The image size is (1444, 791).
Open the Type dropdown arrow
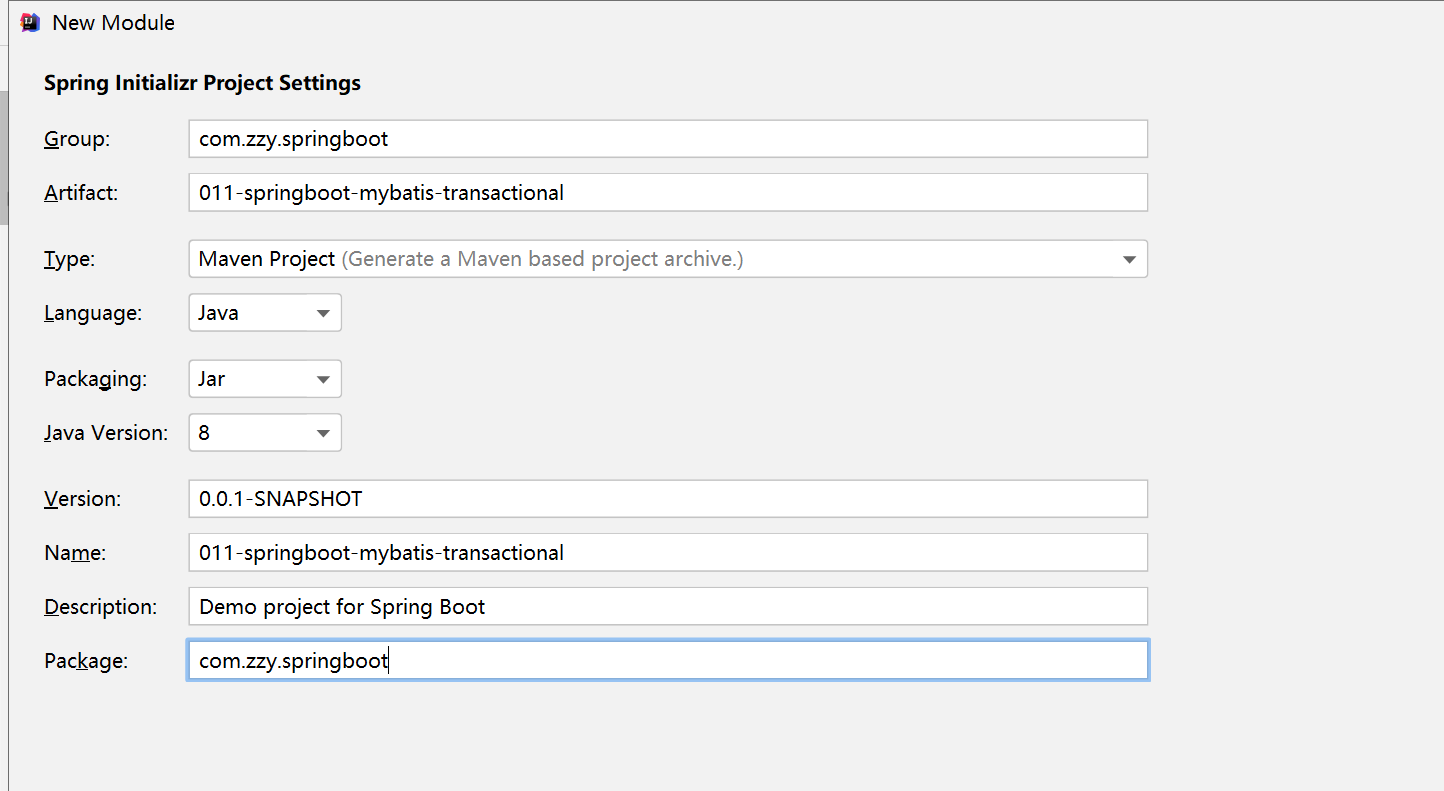(x=1129, y=260)
